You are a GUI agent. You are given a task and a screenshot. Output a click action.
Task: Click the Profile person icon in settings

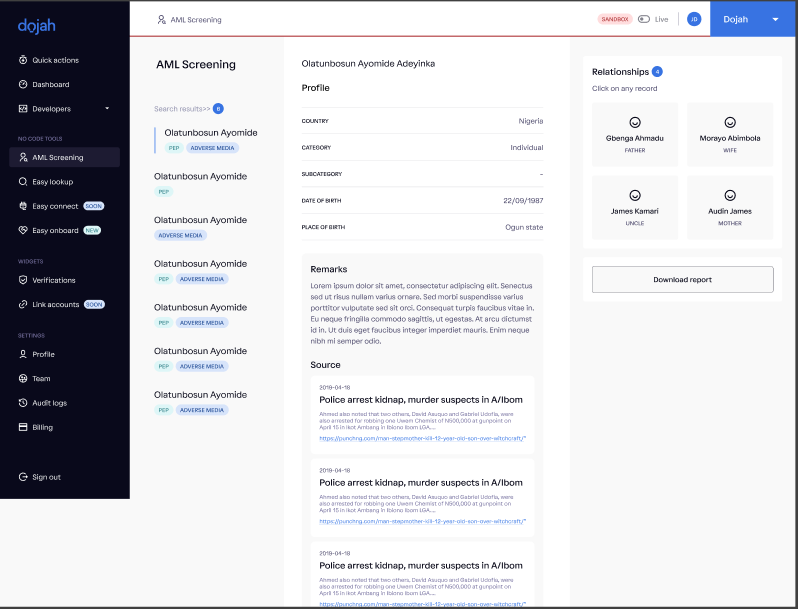(x=23, y=354)
